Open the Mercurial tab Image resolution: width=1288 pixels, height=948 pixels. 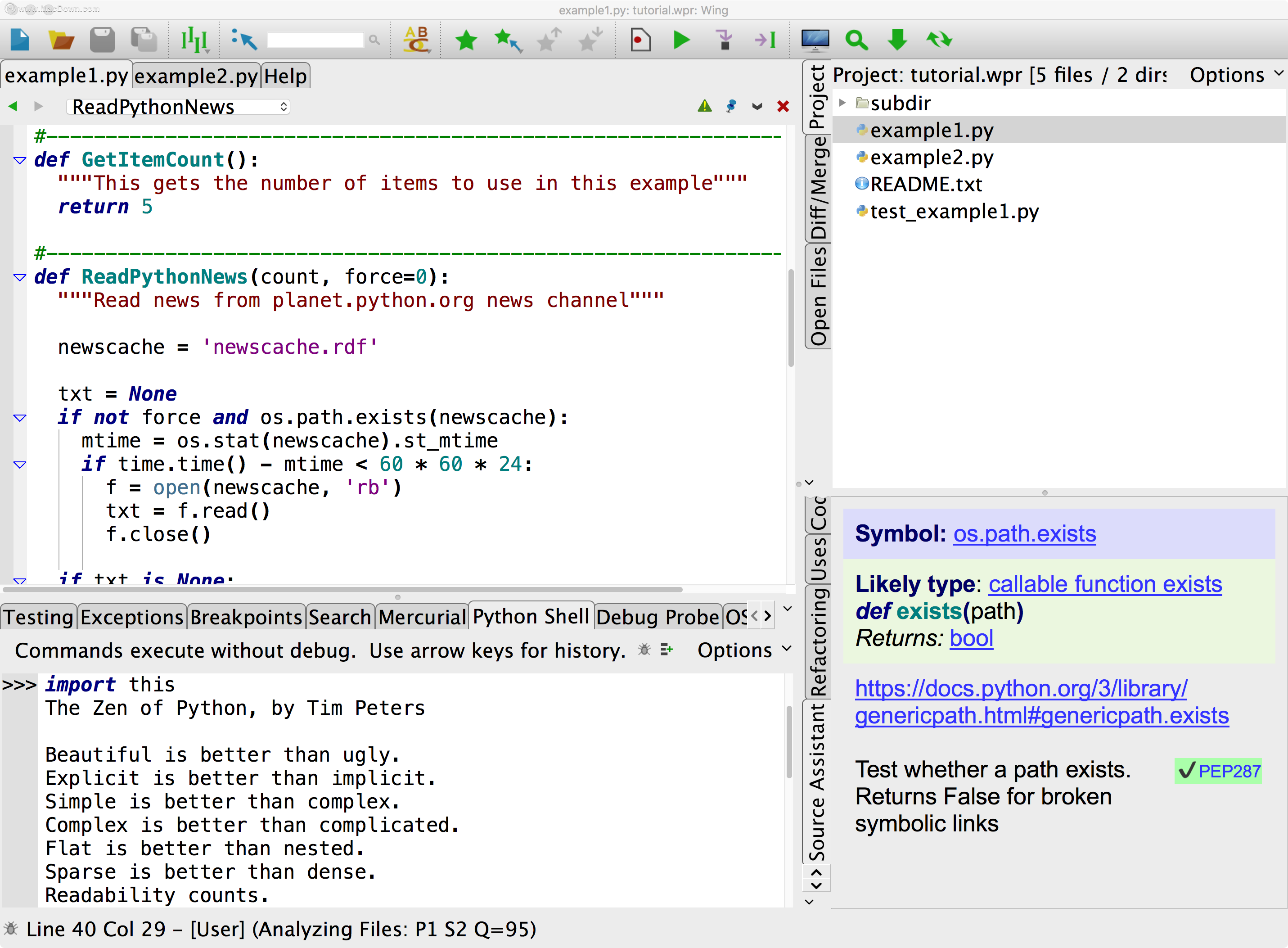click(422, 617)
